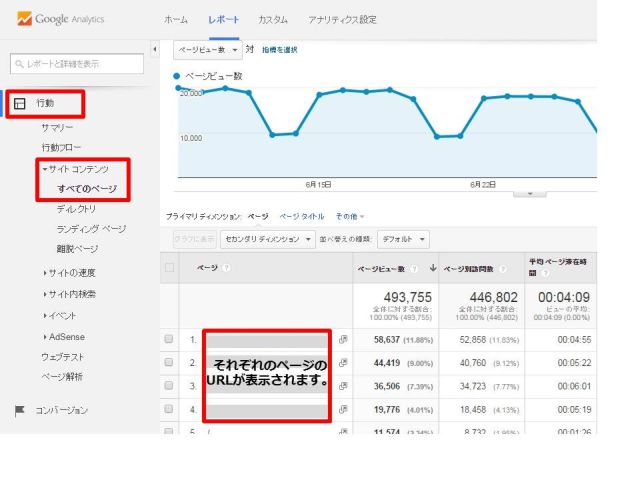Go to the ホーム tab
The width and height of the screenshot is (640, 480).
[176, 20]
